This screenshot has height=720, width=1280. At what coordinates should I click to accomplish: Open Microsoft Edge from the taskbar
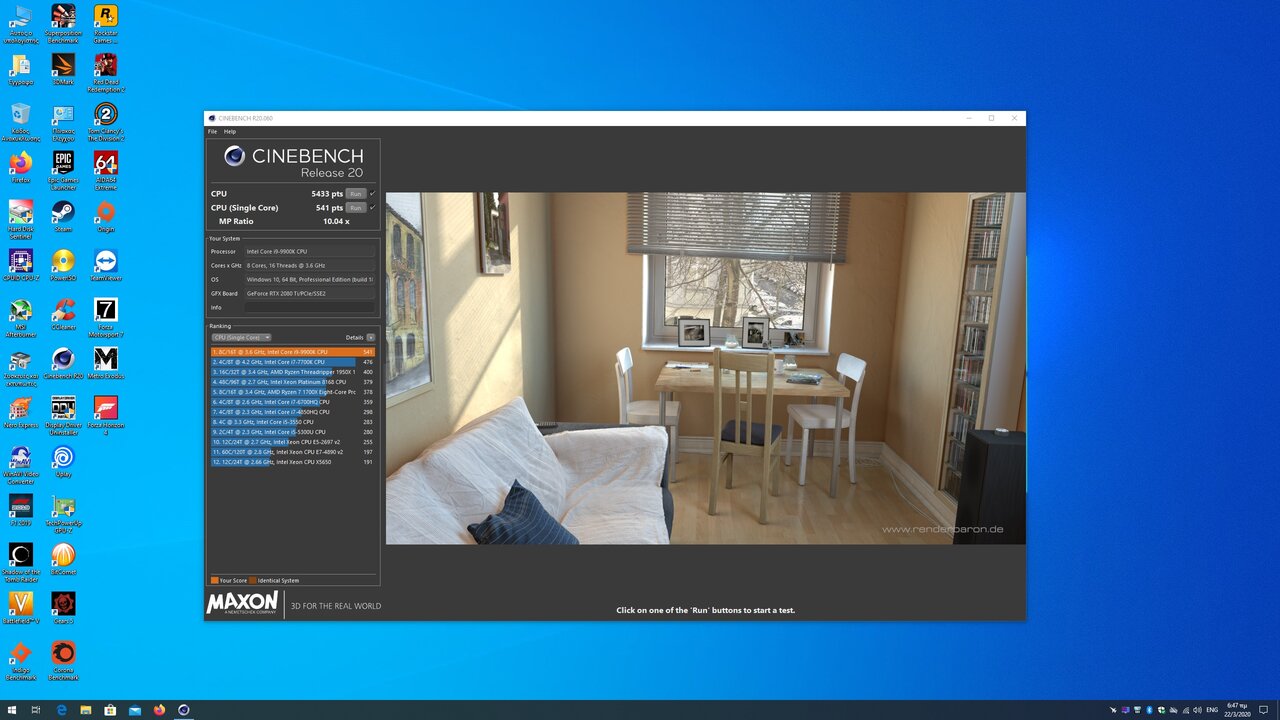point(61,710)
